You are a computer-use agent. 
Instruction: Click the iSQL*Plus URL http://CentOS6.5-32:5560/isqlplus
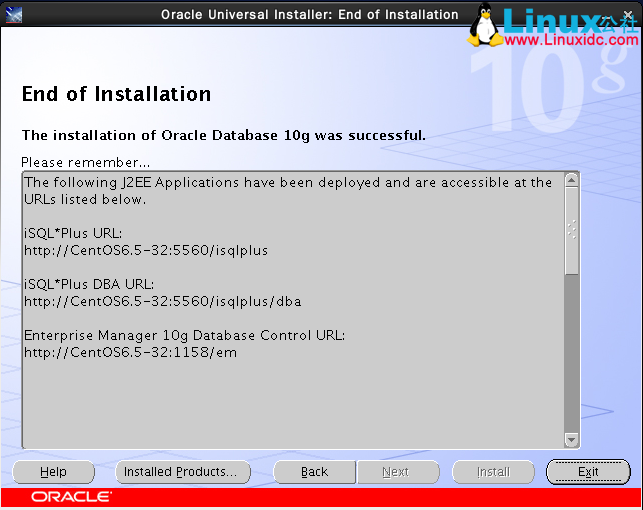tap(146, 250)
